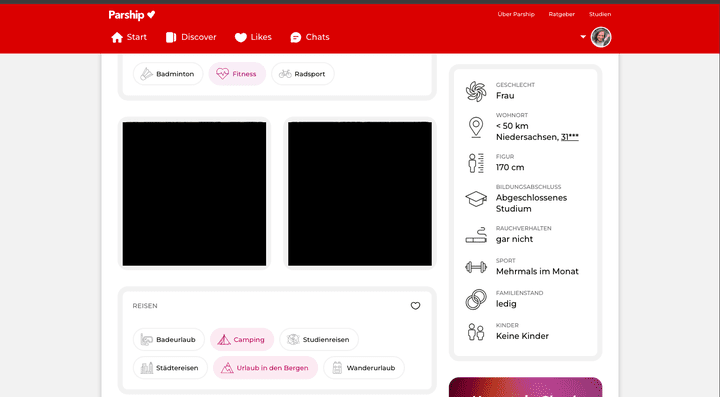Image resolution: width=720 pixels, height=397 pixels.
Task: Click the Figur height icon
Action: [x=476, y=163]
